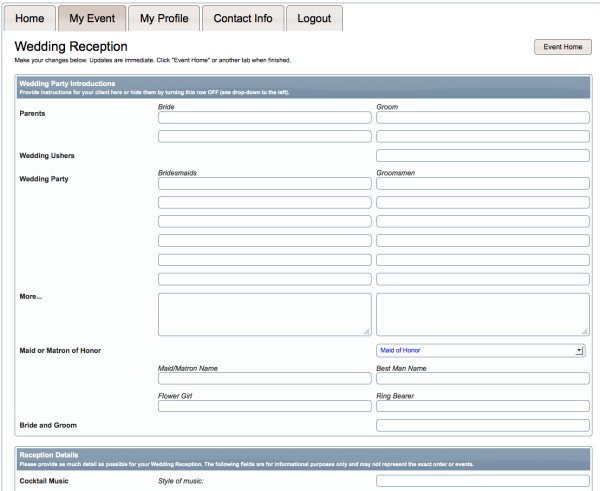The height and width of the screenshot is (491, 600).
Task: Open the Home tab
Action: (x=29, y=19)
